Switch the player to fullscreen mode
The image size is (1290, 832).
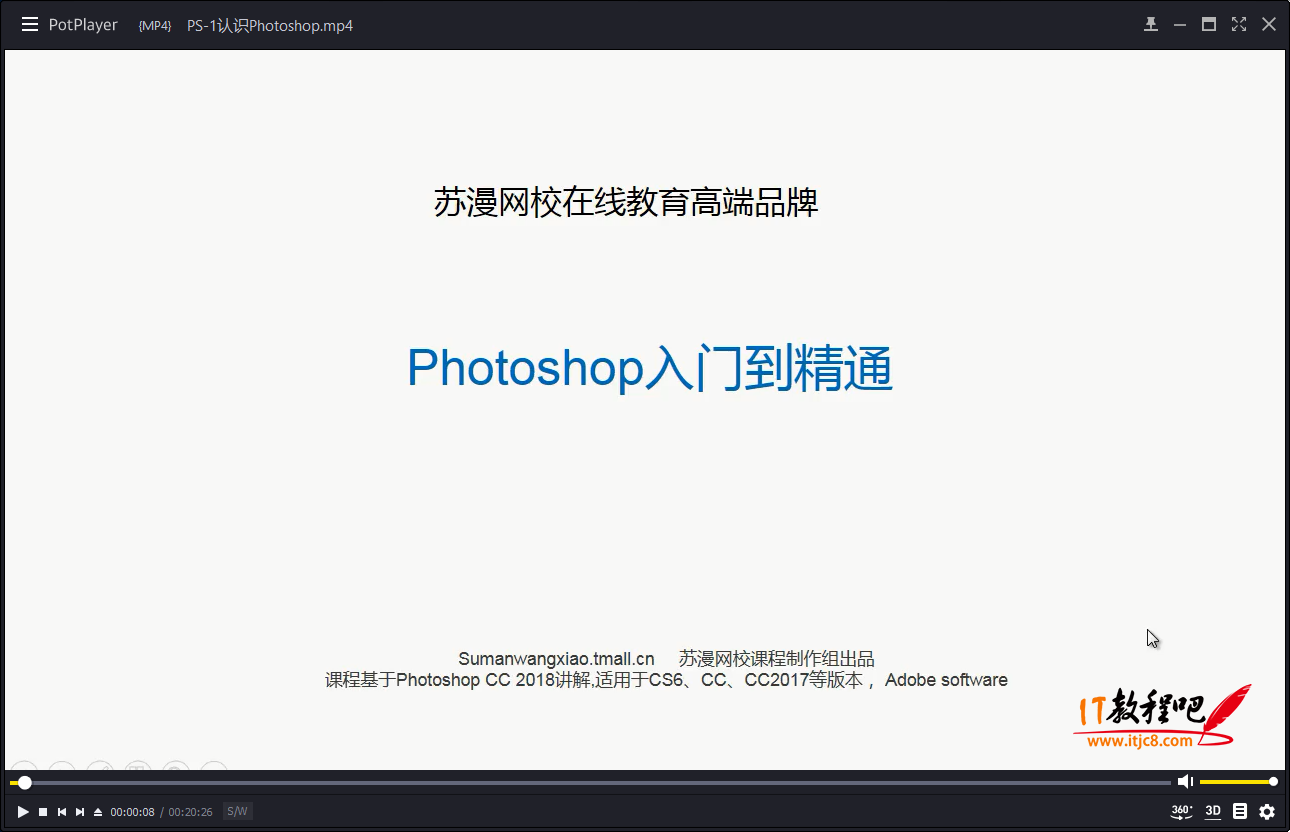click(x=1239, y=25)
